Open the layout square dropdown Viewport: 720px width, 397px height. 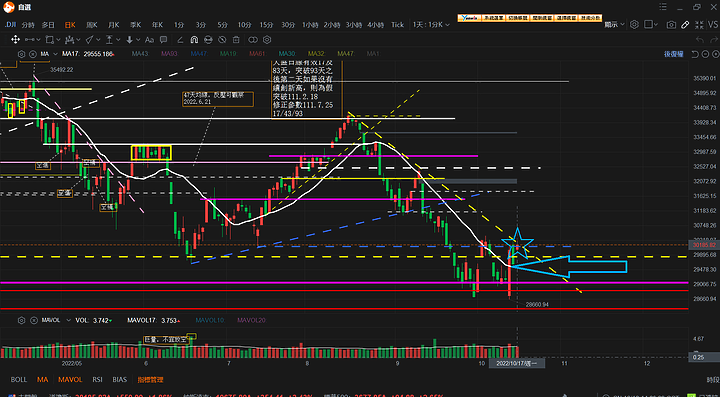(651, 24)
